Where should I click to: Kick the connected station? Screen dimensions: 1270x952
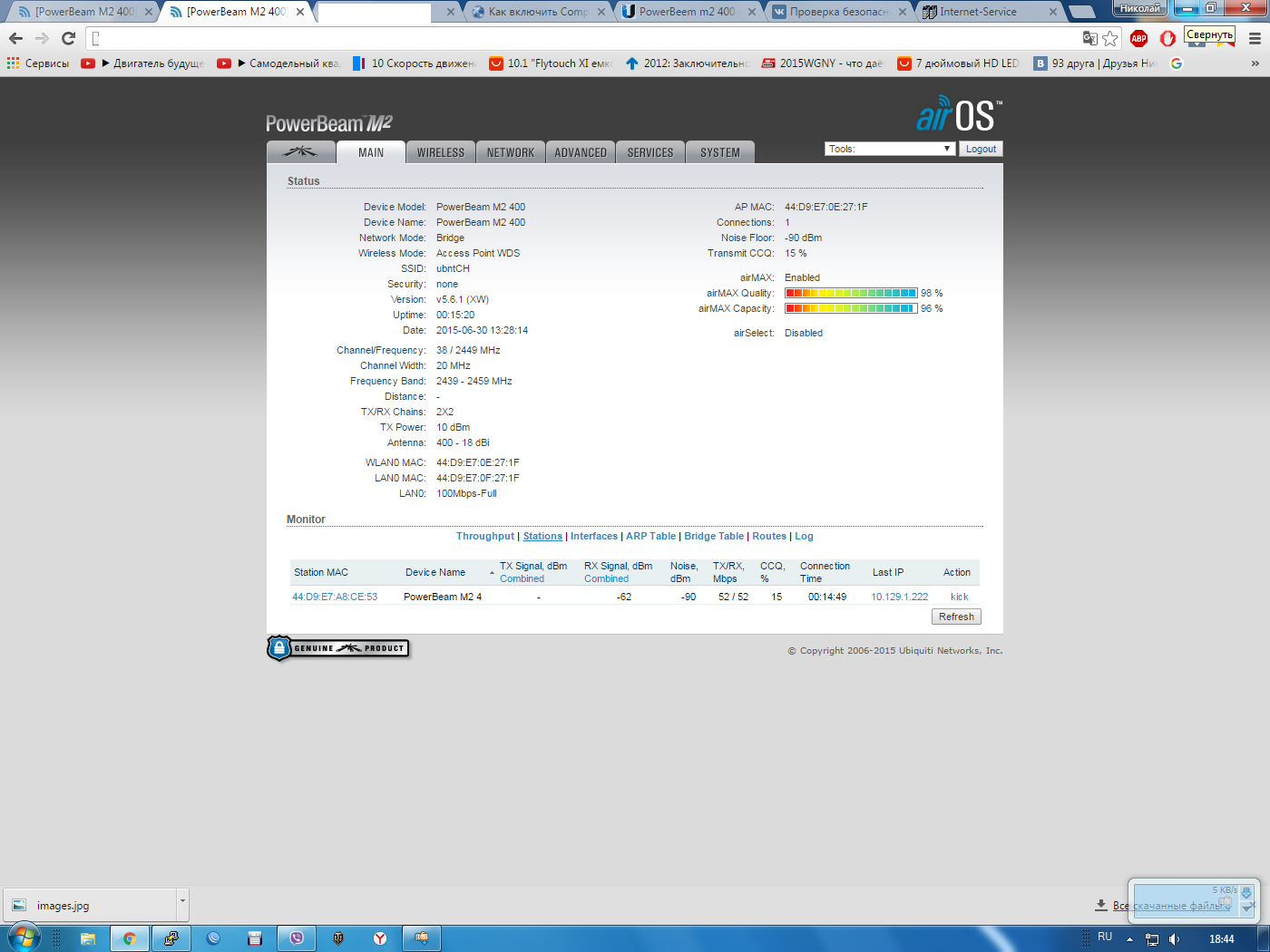click(959, 597)
